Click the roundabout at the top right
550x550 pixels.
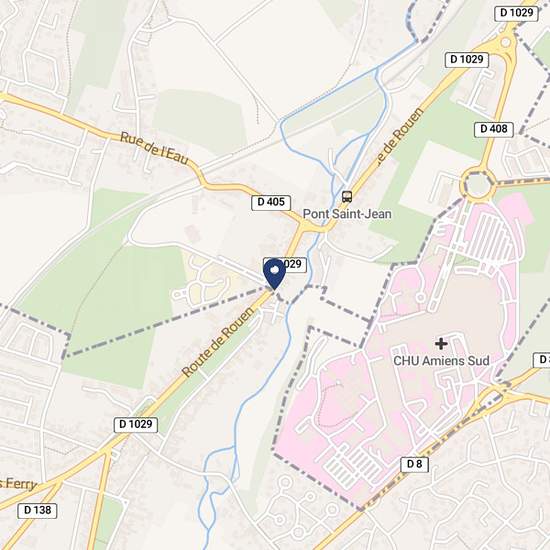pos(505,42)
